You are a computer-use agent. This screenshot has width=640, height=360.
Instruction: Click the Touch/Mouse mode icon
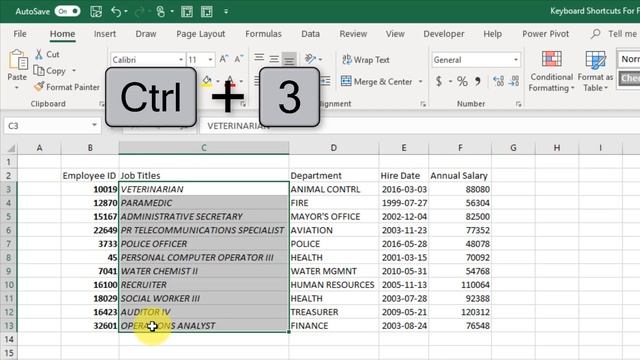(160, 11)
